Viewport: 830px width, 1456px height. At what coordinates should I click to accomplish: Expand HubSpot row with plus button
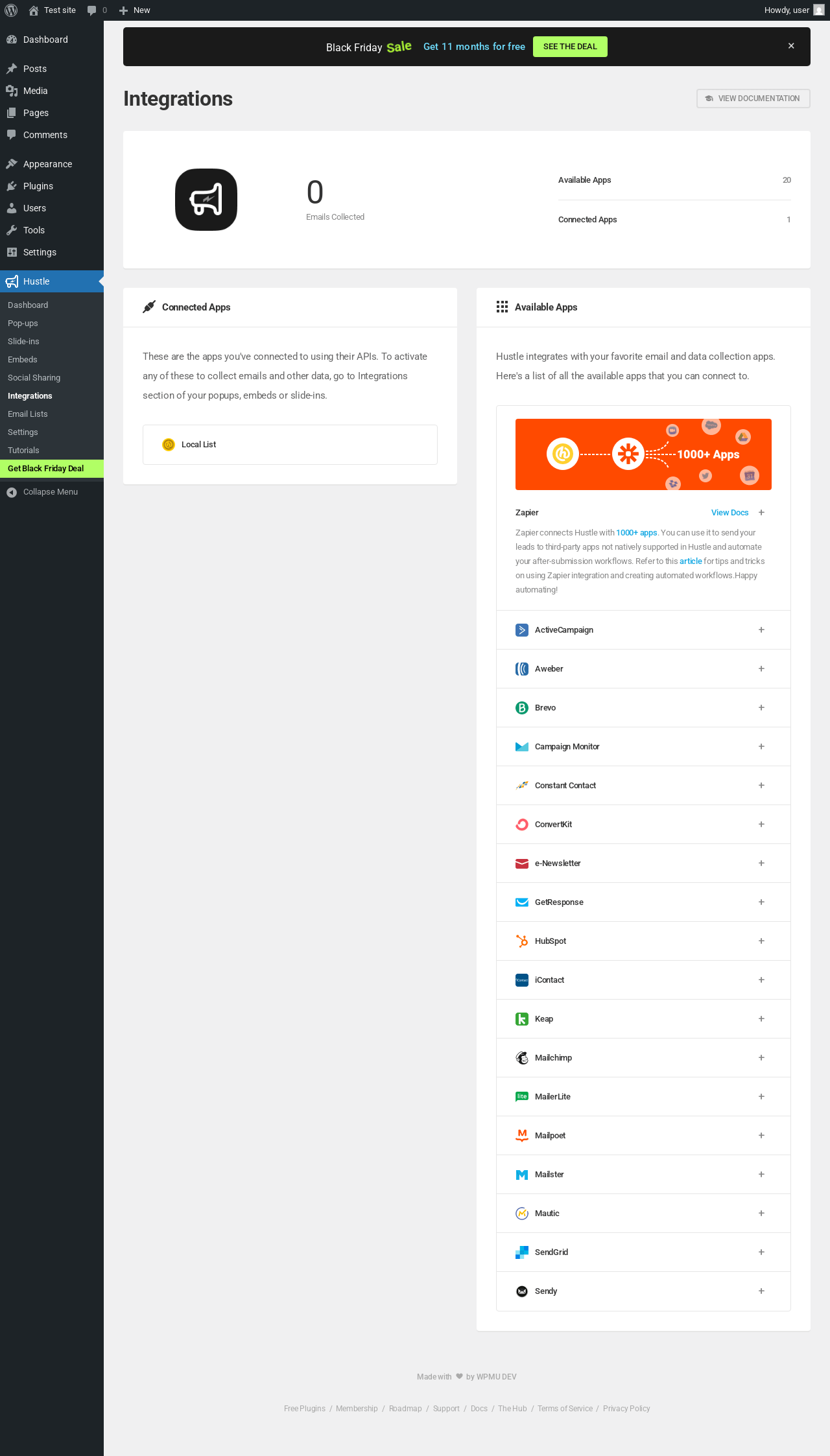point(761,941)
